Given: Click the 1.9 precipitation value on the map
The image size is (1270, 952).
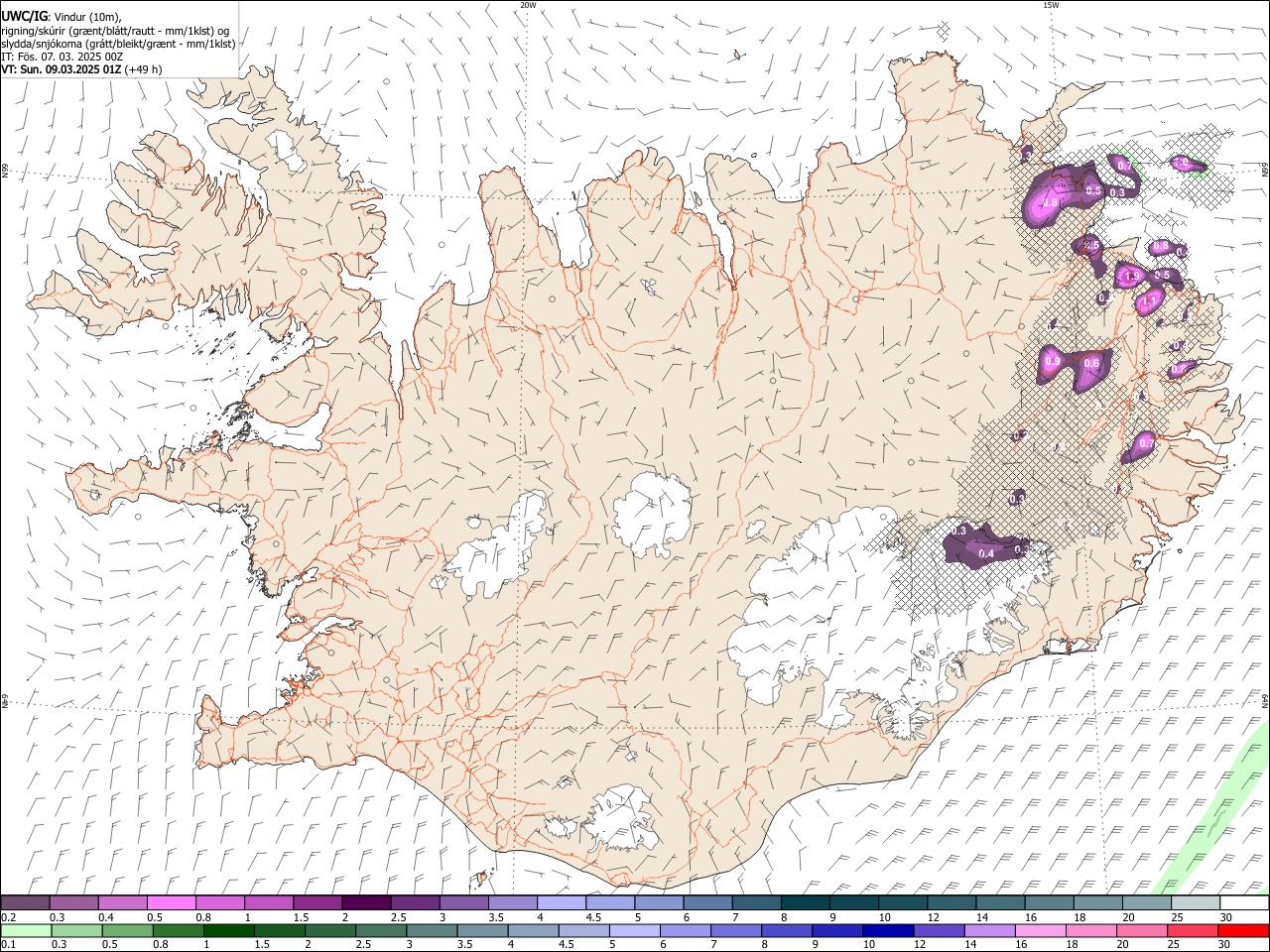Looking at the screenshot, I should pyautogui.click(x=1133, y=275).
